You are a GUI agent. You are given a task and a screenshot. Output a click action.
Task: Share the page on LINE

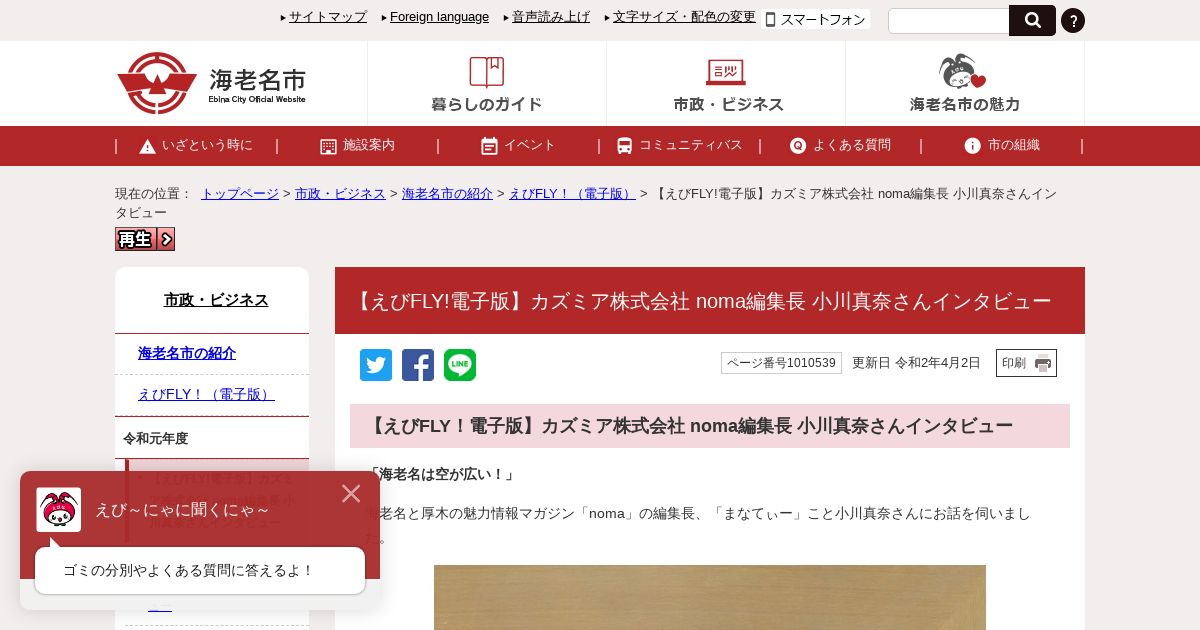tap(460, 365)
